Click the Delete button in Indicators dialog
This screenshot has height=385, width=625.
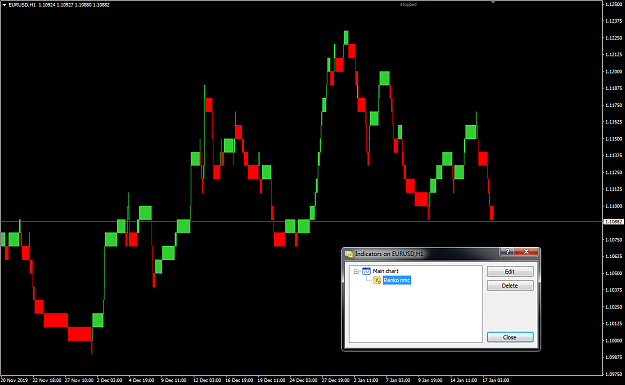coord(510,286)
